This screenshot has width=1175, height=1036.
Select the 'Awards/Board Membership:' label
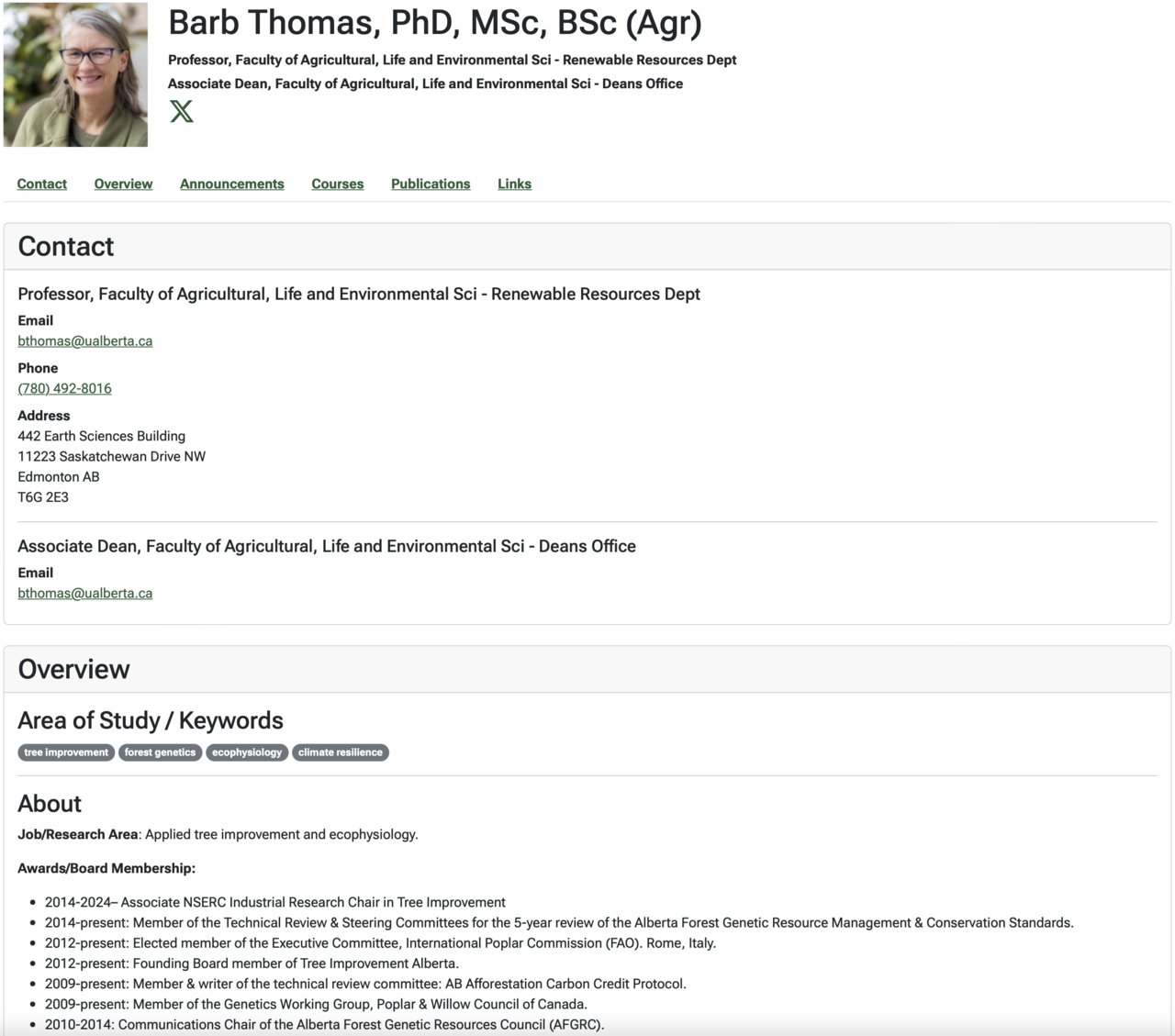point(106,868)
